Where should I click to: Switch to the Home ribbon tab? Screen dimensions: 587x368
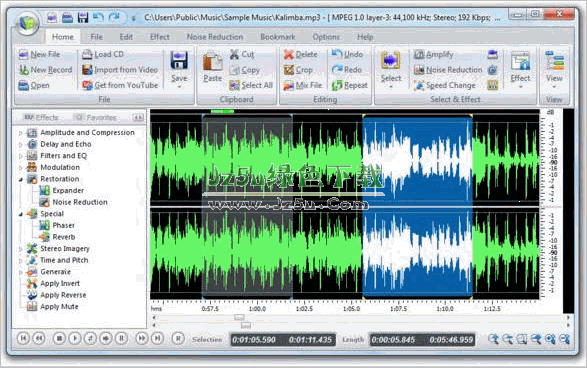click(63, 37)
